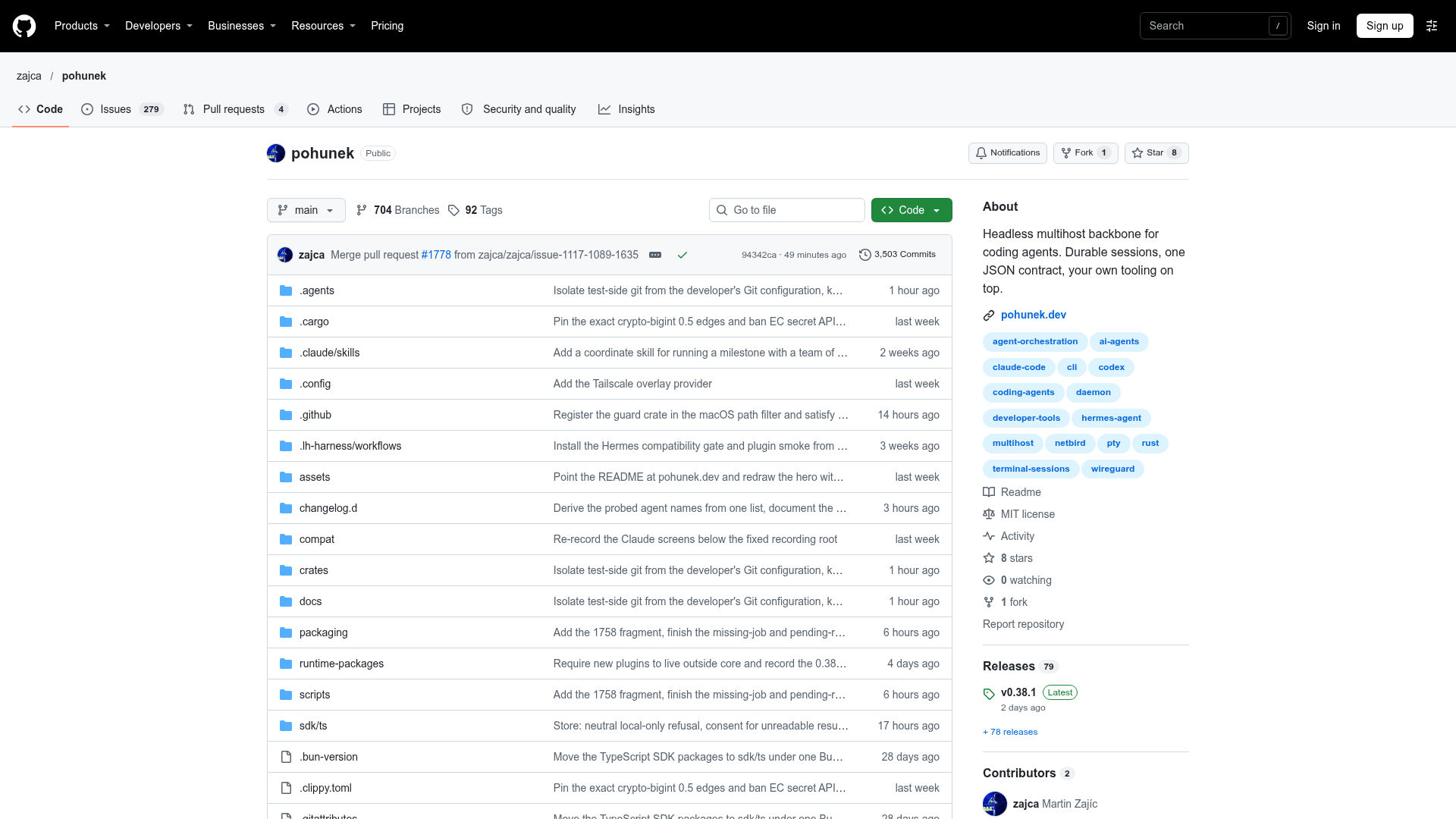Click the .bun-version file icon
1456x819 pixels.
point(286,757)
